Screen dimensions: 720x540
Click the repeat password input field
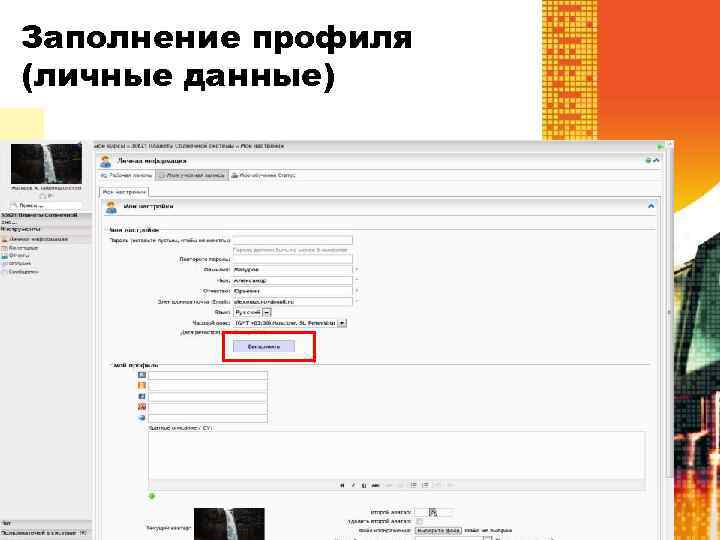click(x=292, y=259)
